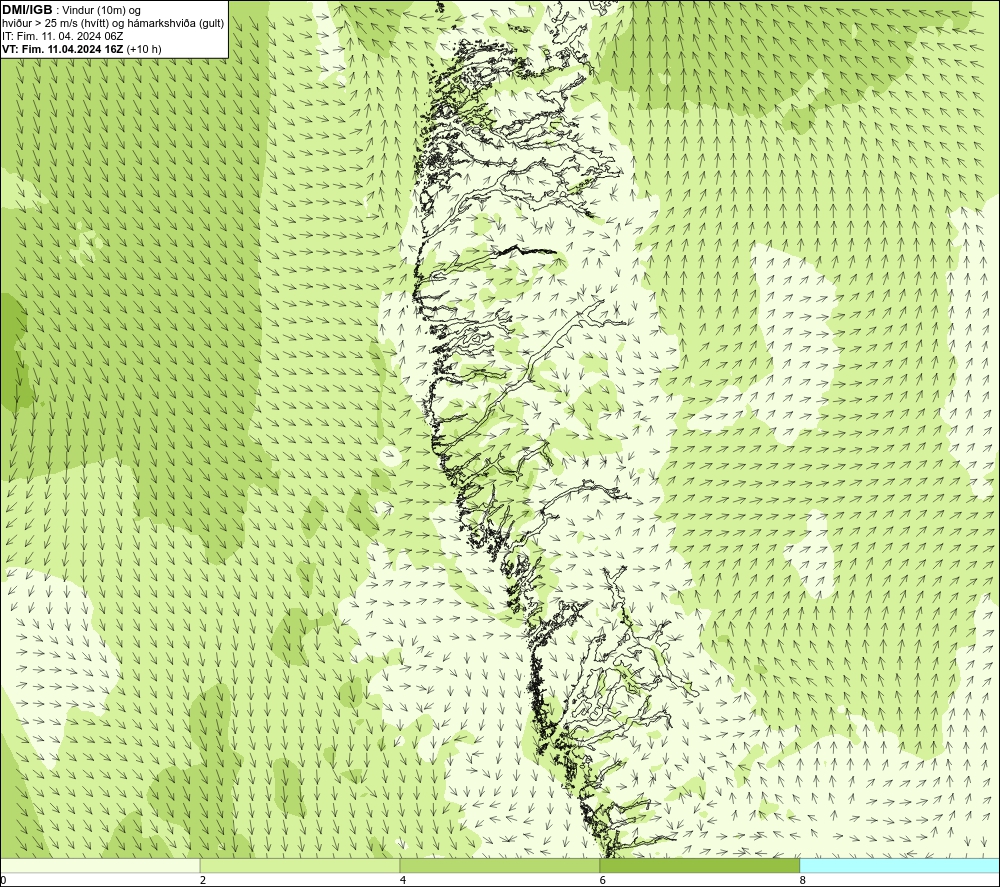
Task: Click the cyan legend swatch above 8 m/s
Action: coord(899,865)
